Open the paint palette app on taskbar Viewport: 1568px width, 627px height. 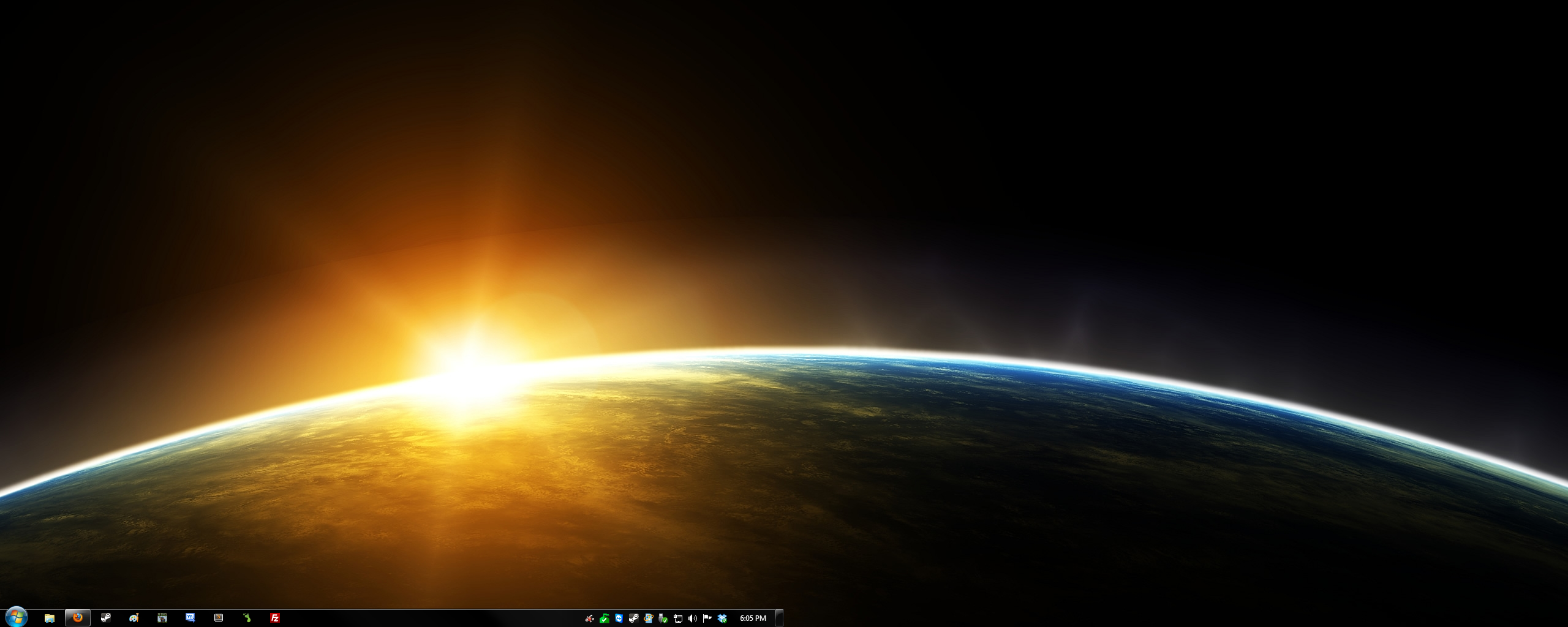tap(134, 618)
